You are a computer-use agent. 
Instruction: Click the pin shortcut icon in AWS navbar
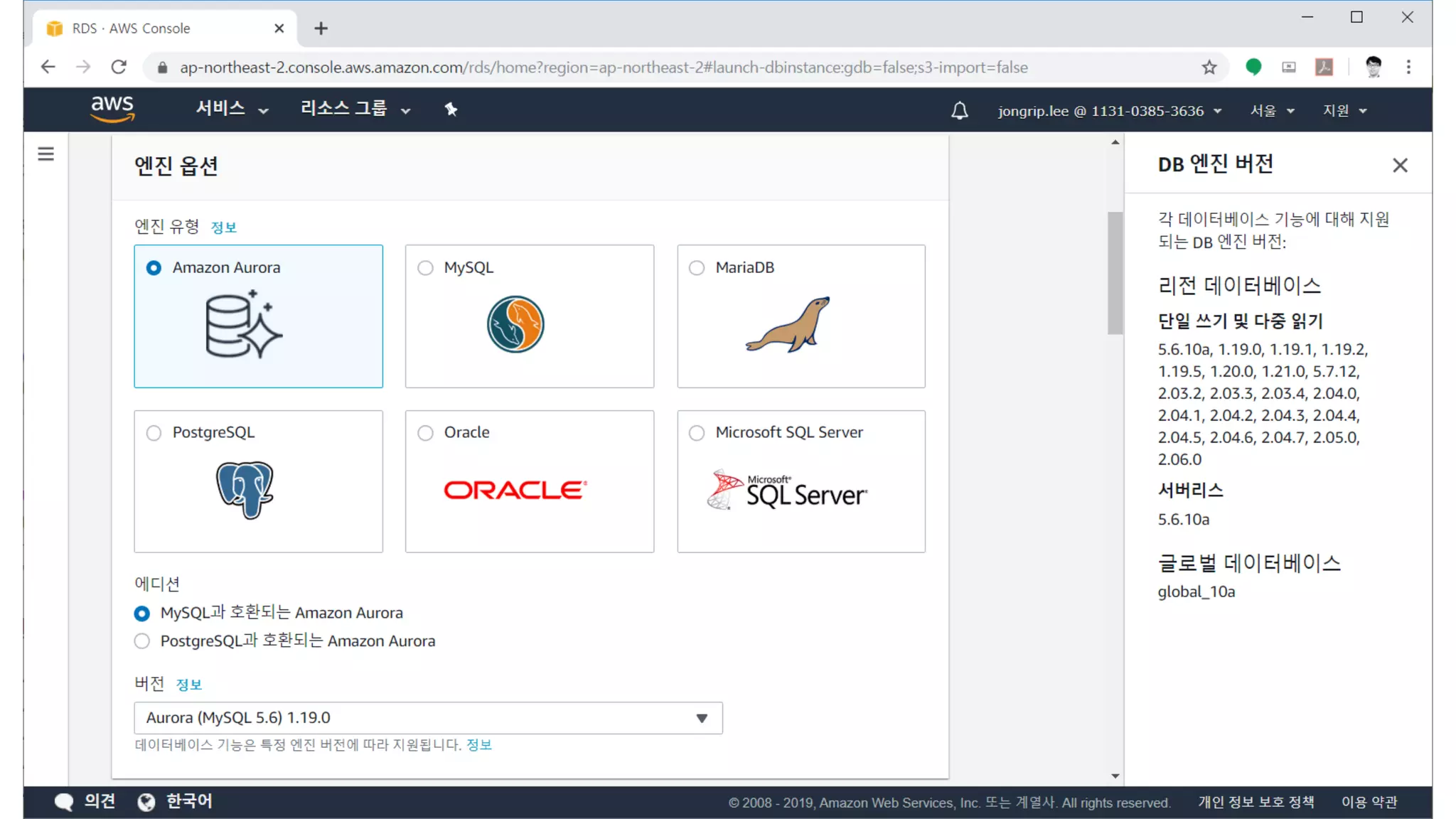pos(451,109)
